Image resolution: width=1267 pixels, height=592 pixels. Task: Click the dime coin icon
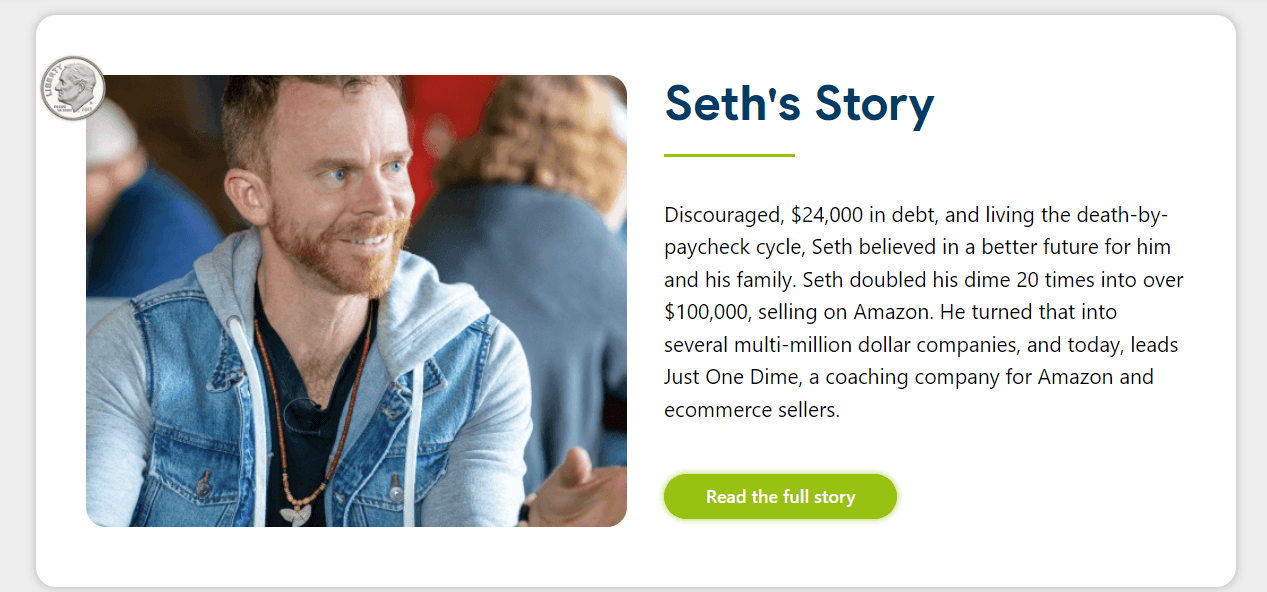(x=72, y=88)
